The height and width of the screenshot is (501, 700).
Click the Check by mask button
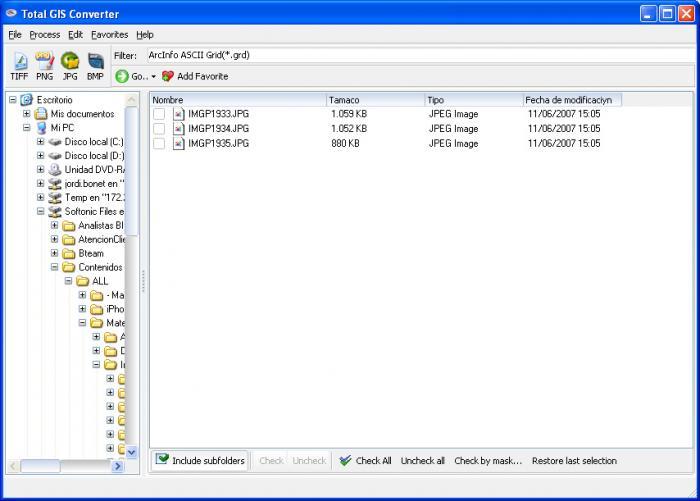[x=488, y=461]
